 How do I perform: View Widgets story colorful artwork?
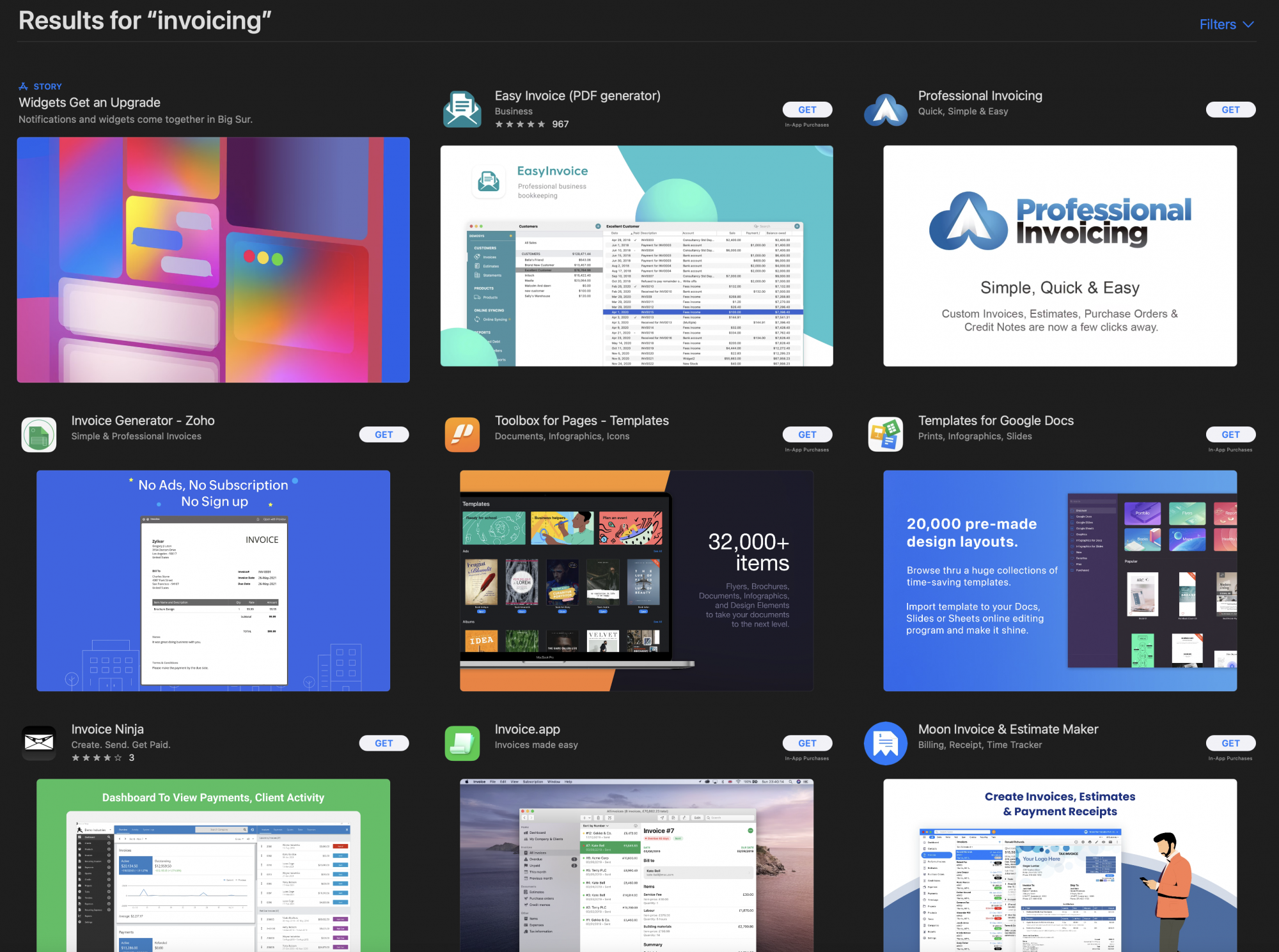[214, 260]
